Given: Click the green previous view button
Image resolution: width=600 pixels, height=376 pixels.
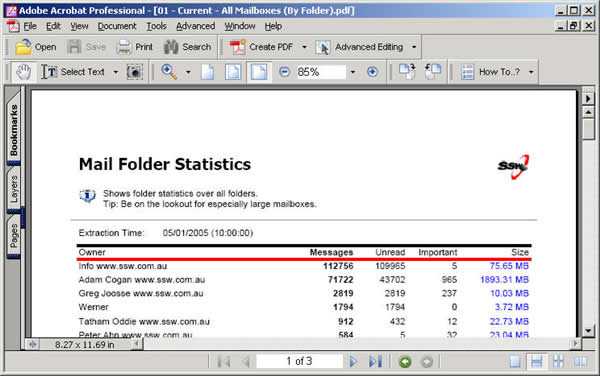Looking at the screenshot, I should pos(405,361).
